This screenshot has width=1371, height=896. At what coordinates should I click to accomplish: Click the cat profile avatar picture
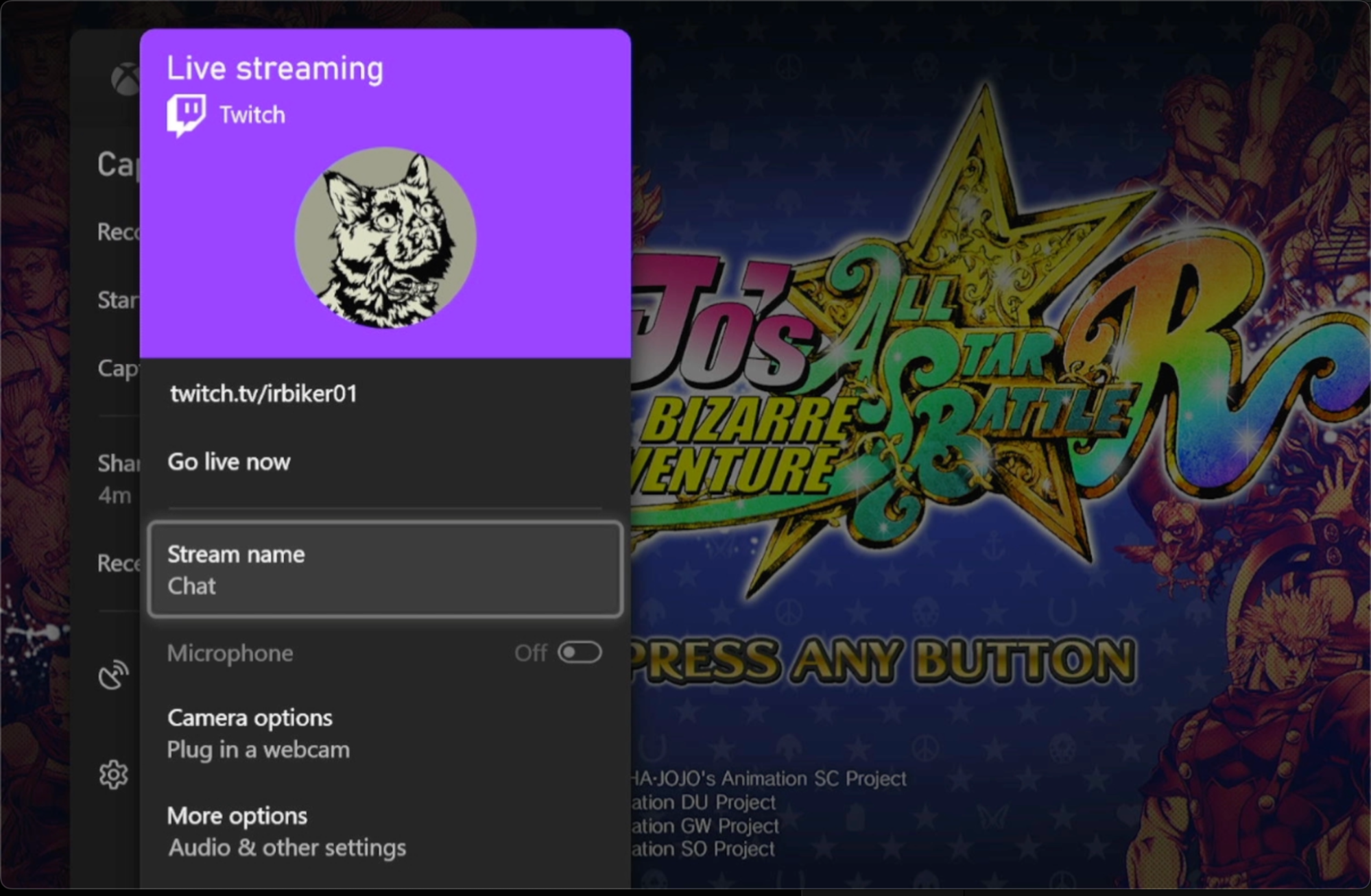(386, 237)
